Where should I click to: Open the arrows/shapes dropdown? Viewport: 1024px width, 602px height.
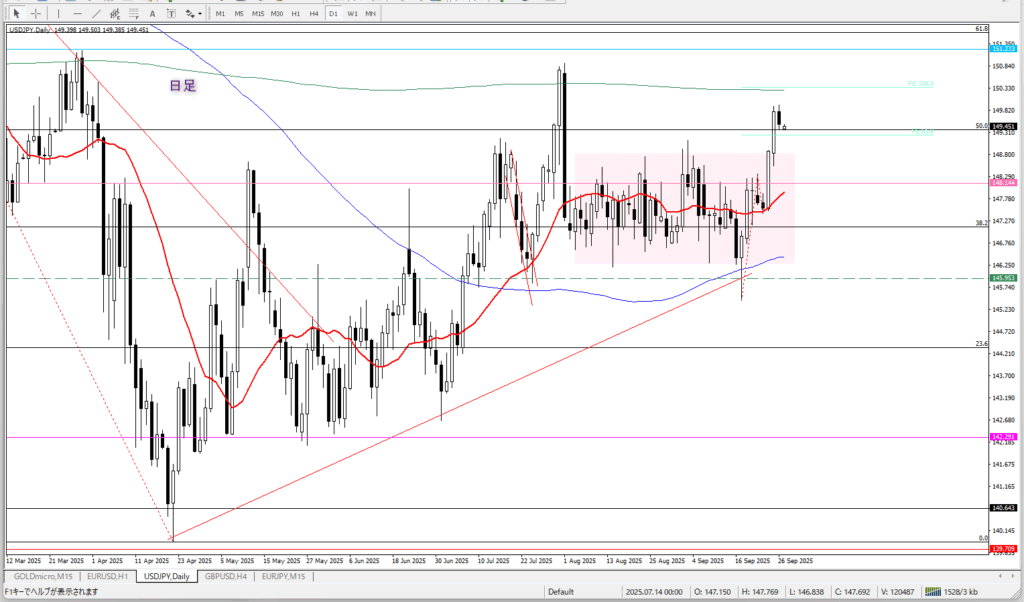click(193, 13)
